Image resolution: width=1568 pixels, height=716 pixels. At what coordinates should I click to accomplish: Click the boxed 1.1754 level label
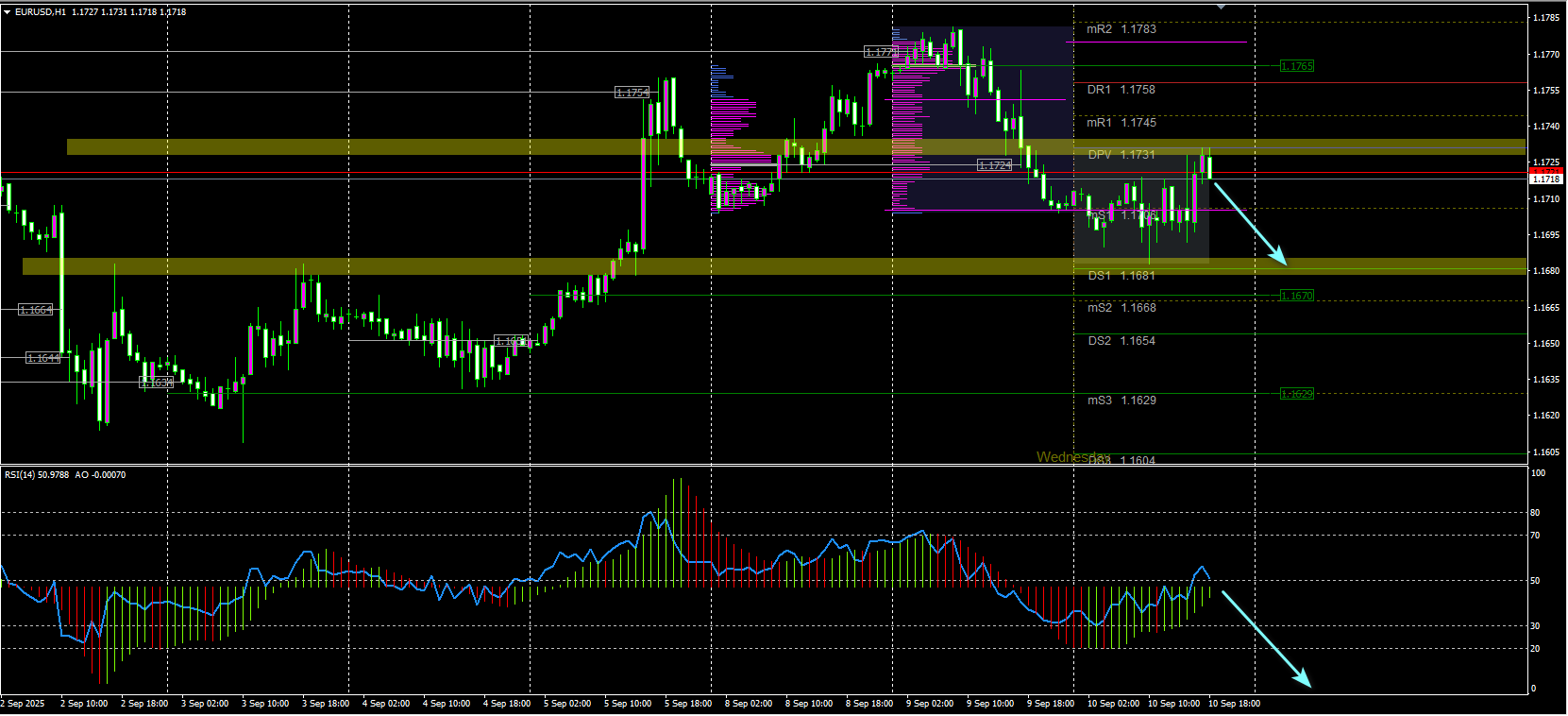(632, 93)
